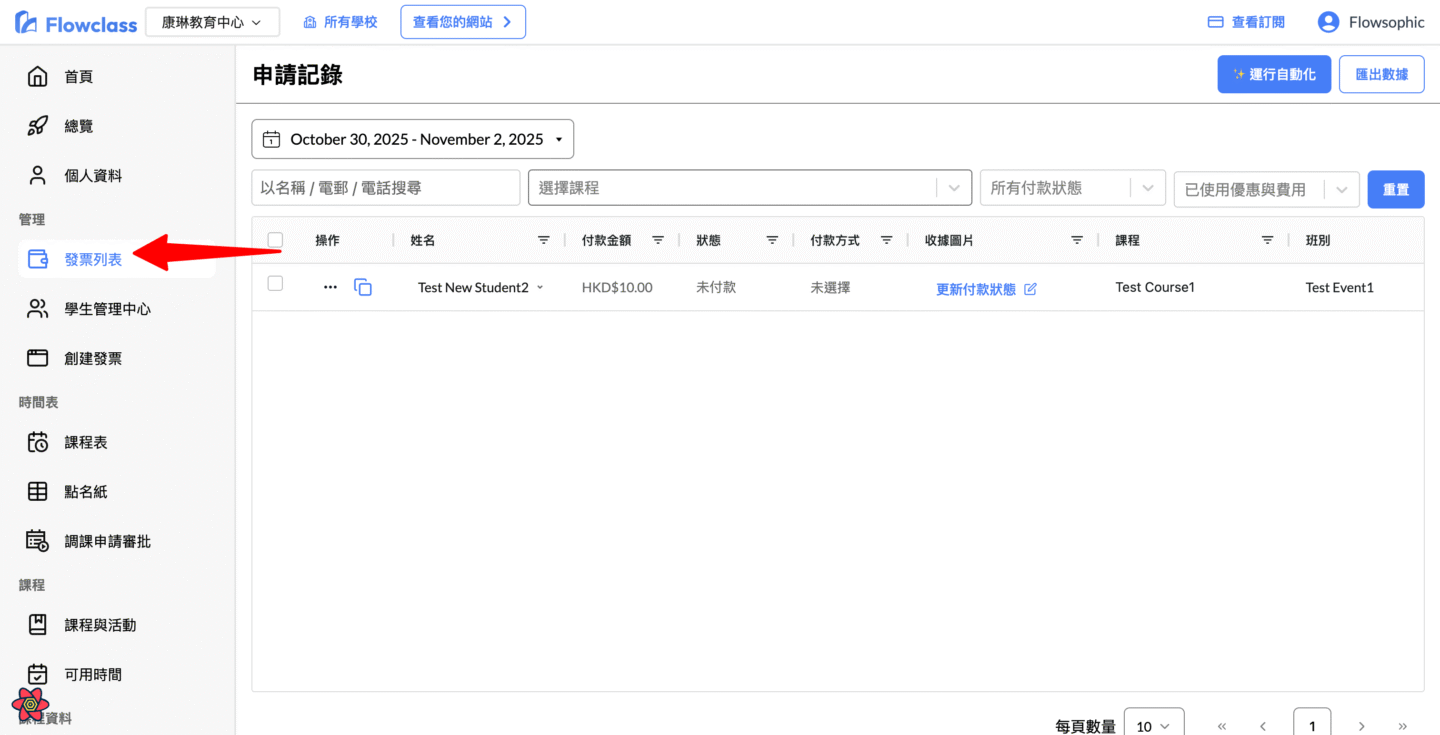The height and width of the screenshot is (735, 1440).
Task: Click the 運行自動化 button
Action: pos(1273,74)
